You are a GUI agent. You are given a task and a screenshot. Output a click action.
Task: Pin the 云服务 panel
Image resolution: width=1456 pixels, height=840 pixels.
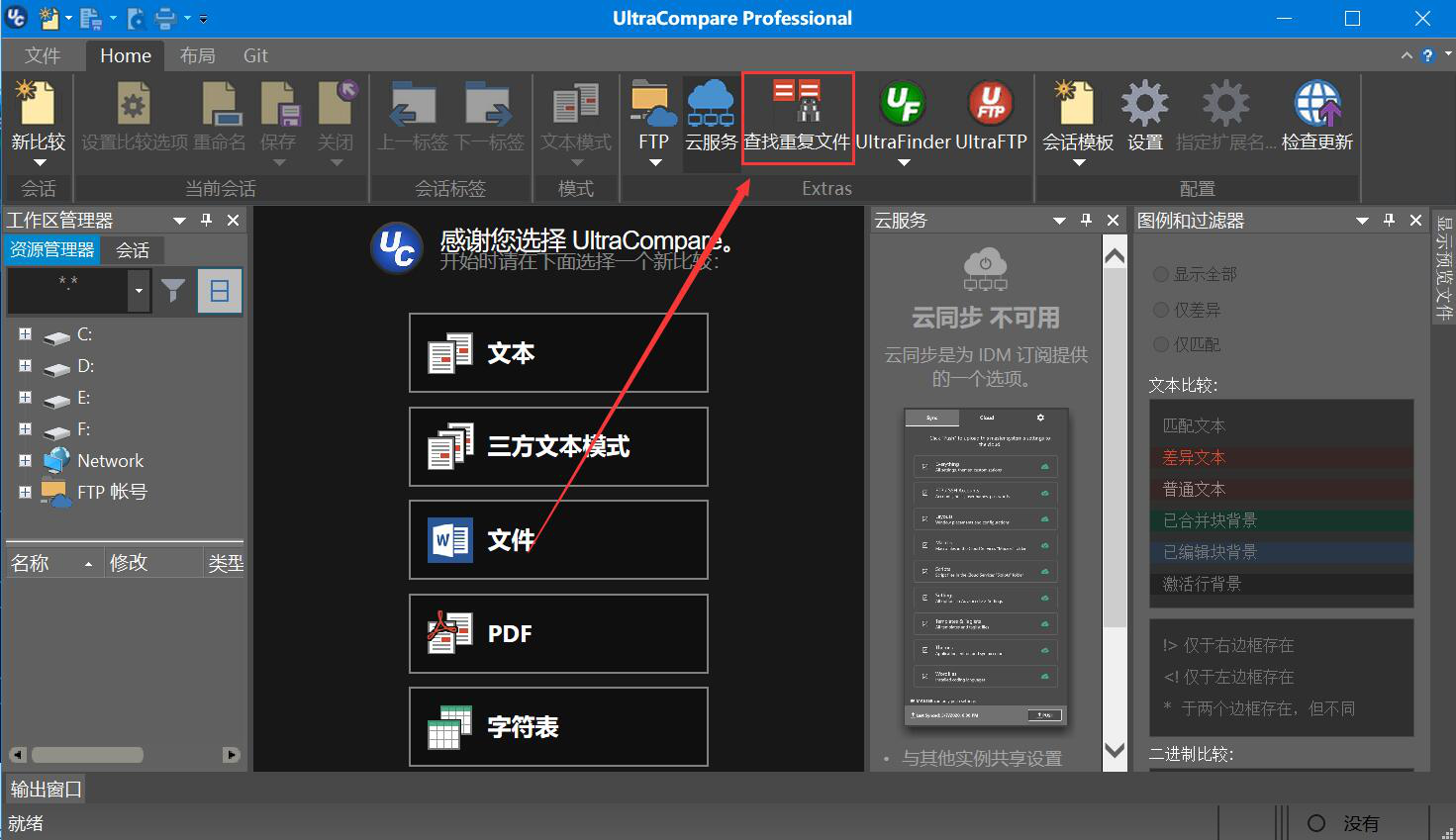(x=1086, y=220)
